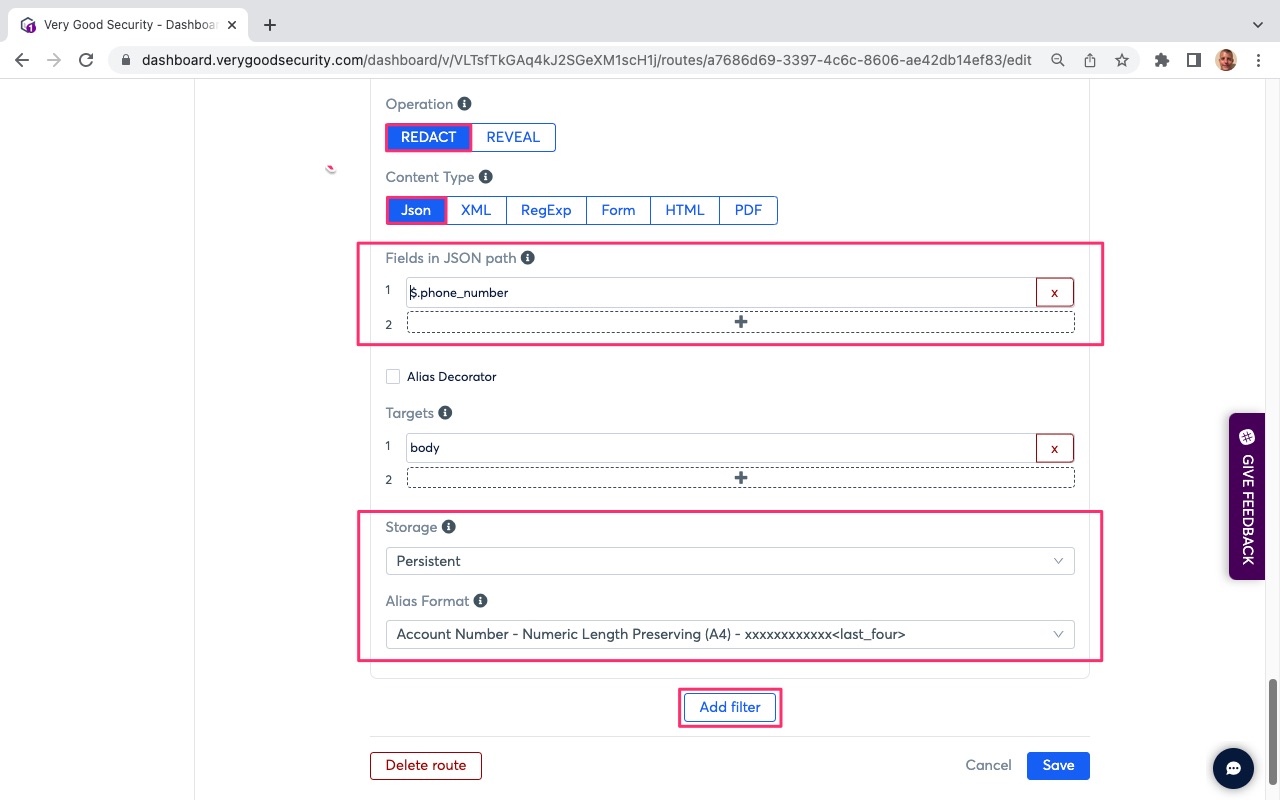Enable the Alias Decorator checkbox
Viewport: 1280px width, 800px height.
coord(393,377)
